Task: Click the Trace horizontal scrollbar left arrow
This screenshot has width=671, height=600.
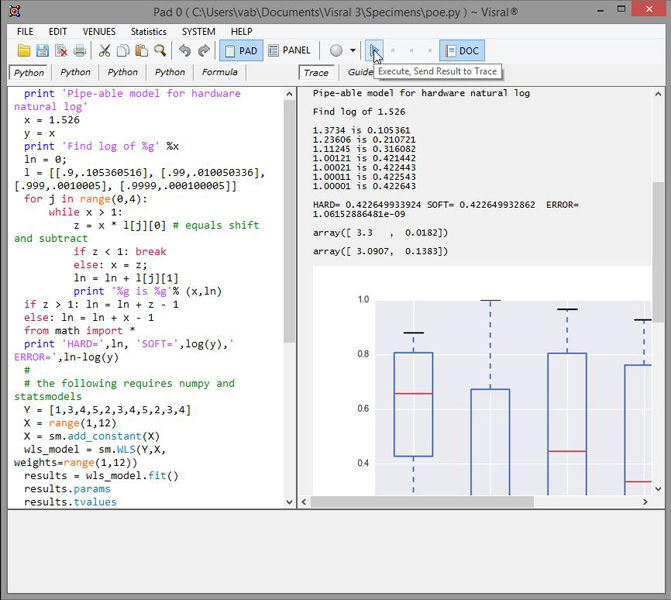Action: [304, 502]
